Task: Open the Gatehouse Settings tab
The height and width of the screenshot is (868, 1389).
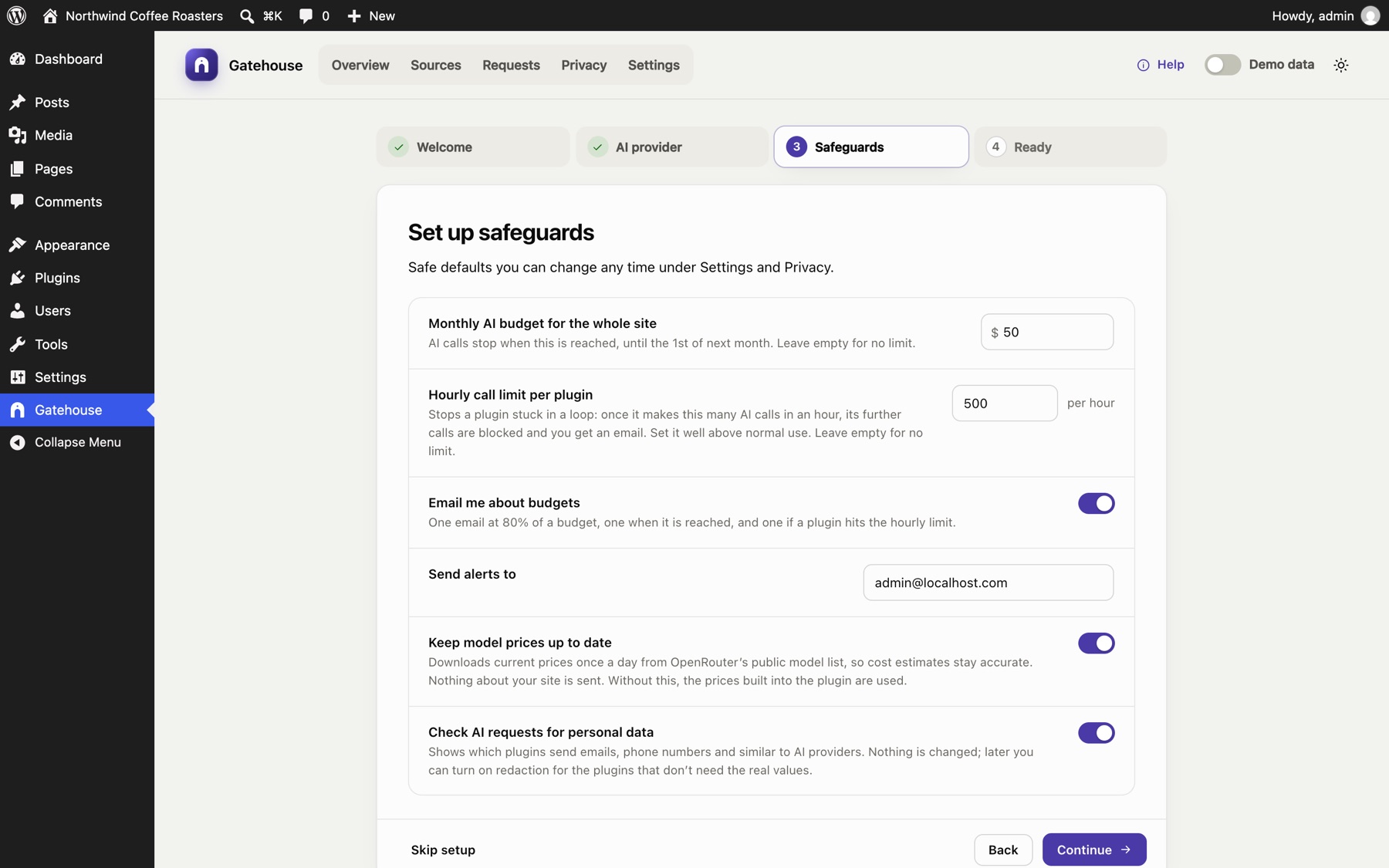Action: tap(654, 65)
